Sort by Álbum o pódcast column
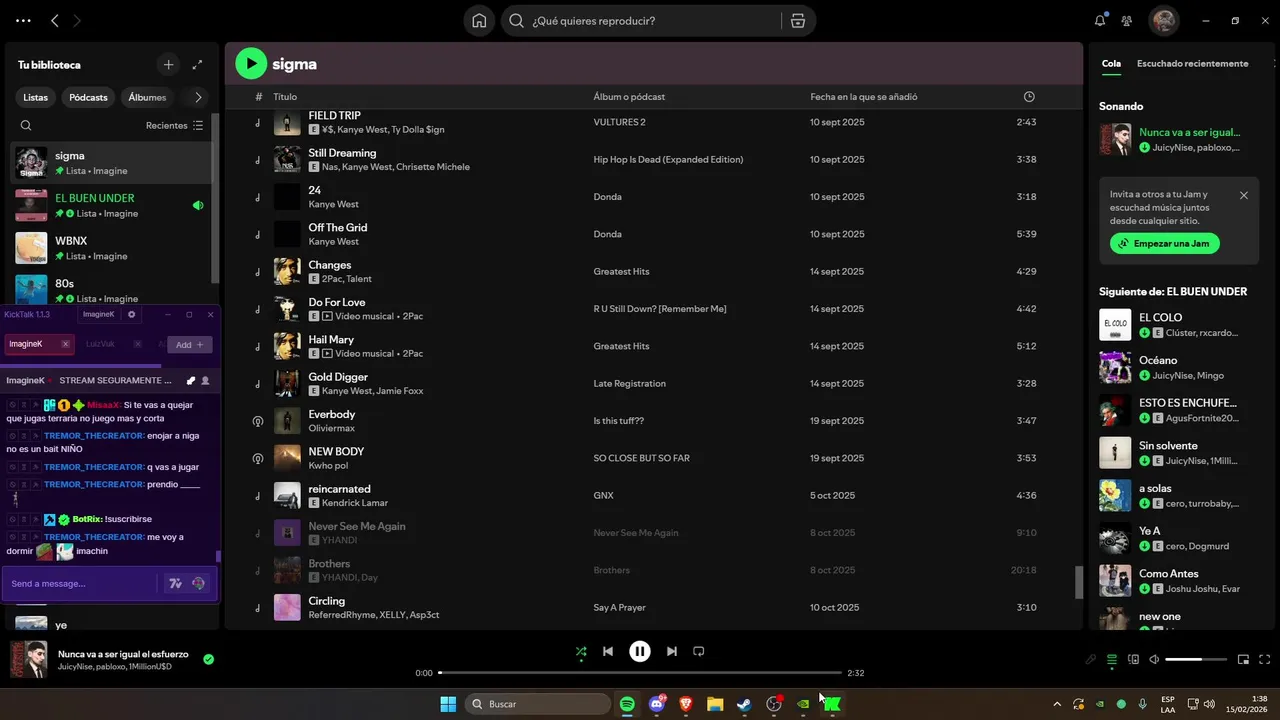This screenshot has width=1280, height=720. click(x=629, y=97)
